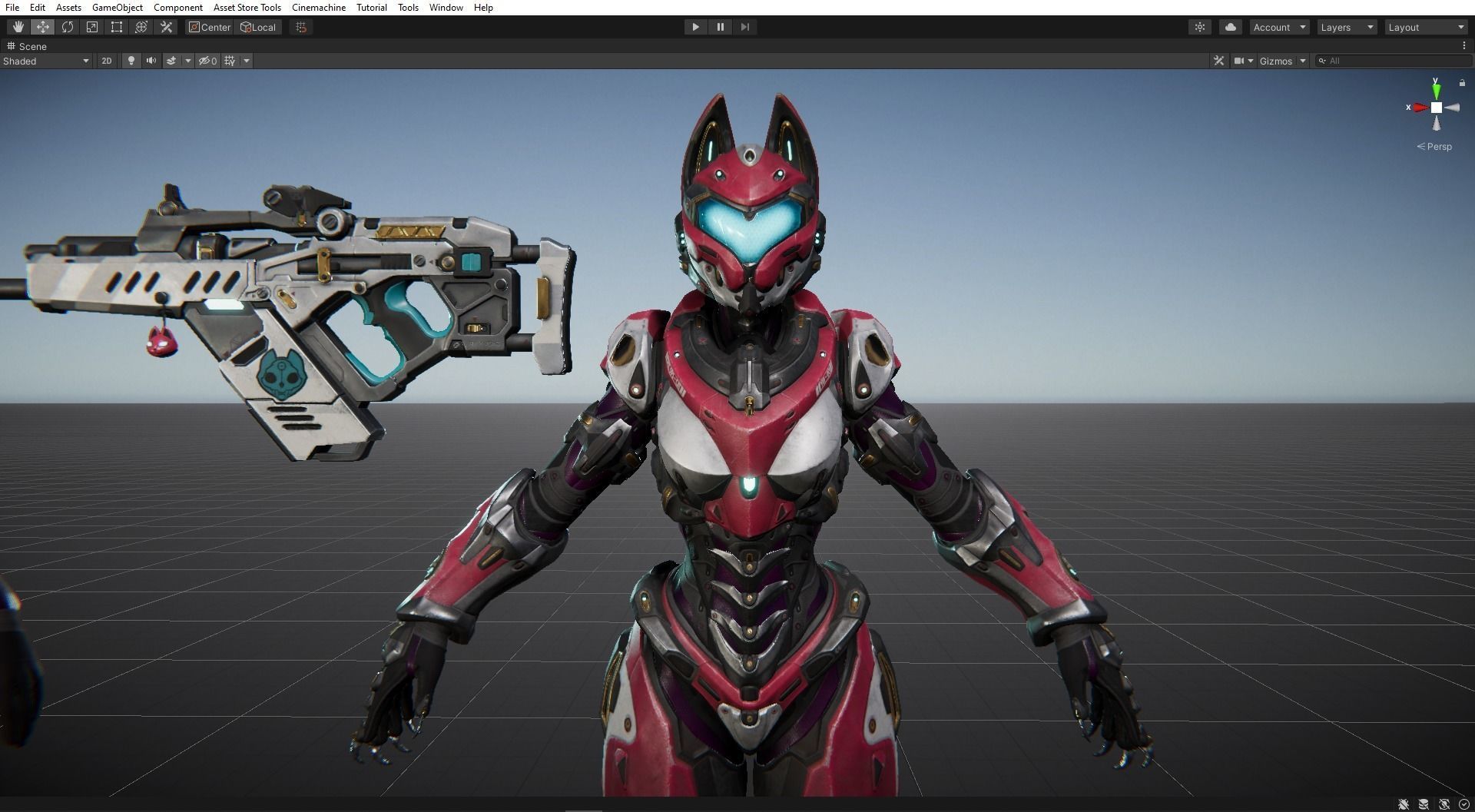Screen dimensions: 1475x812
Task: Select the Rect transform tool
Action: pyautogui.click(x=117, y=27)
